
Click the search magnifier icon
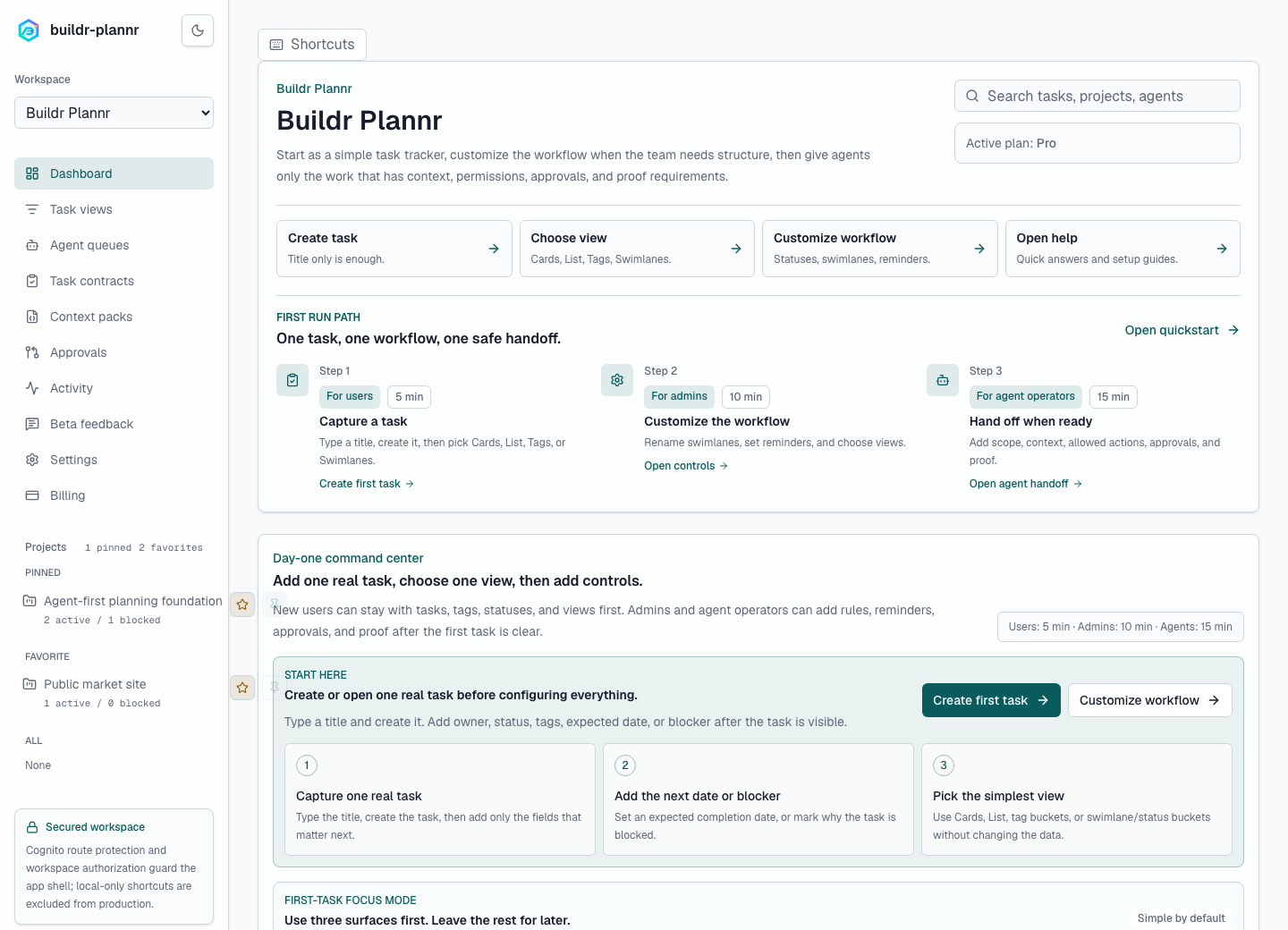972,96
